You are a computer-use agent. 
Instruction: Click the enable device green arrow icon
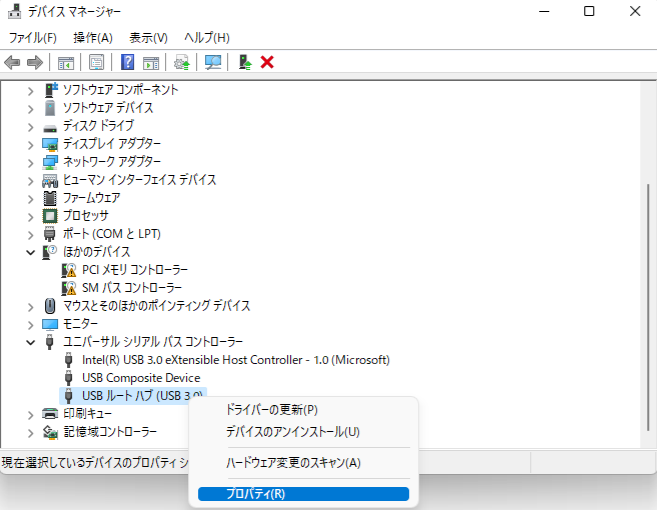(x=245, y=62)
